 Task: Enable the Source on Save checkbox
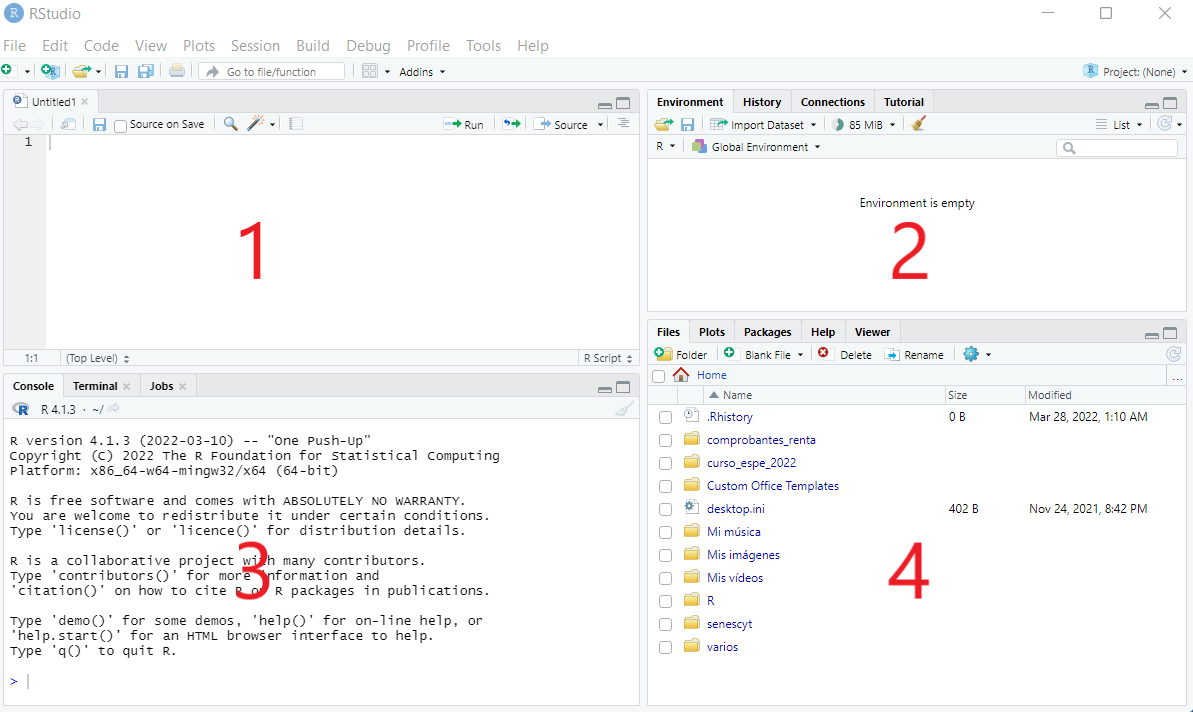point(120,126)
